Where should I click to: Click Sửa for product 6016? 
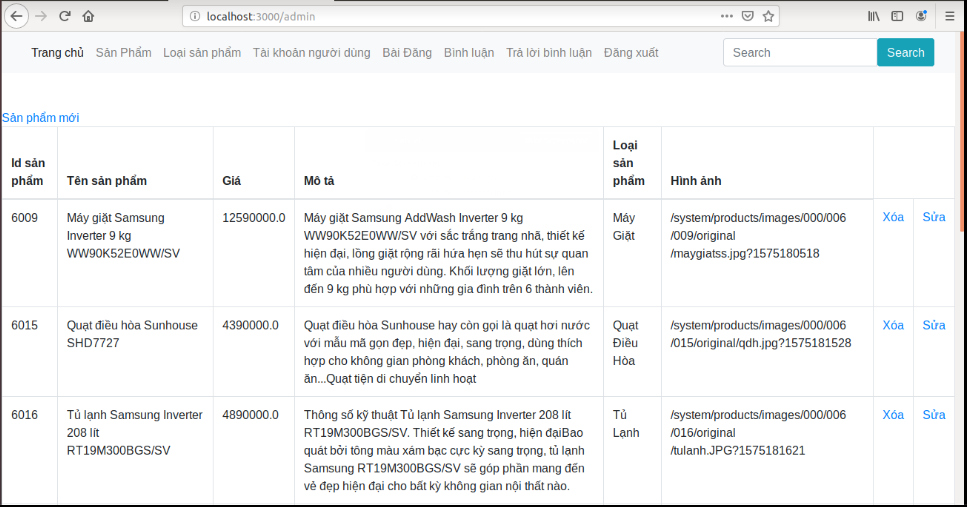(x=934, y=414)
